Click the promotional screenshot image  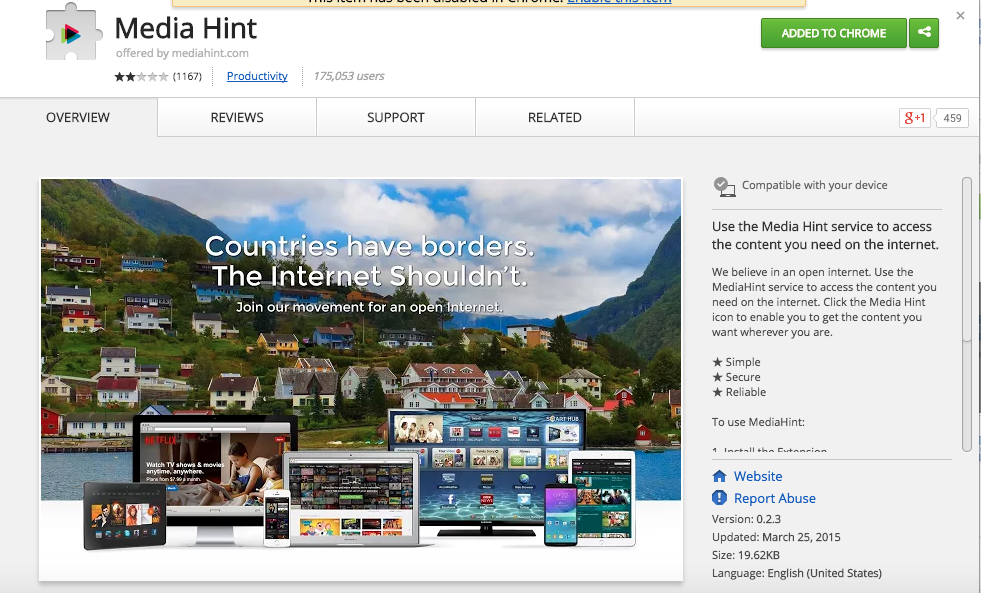coord(361,379)
